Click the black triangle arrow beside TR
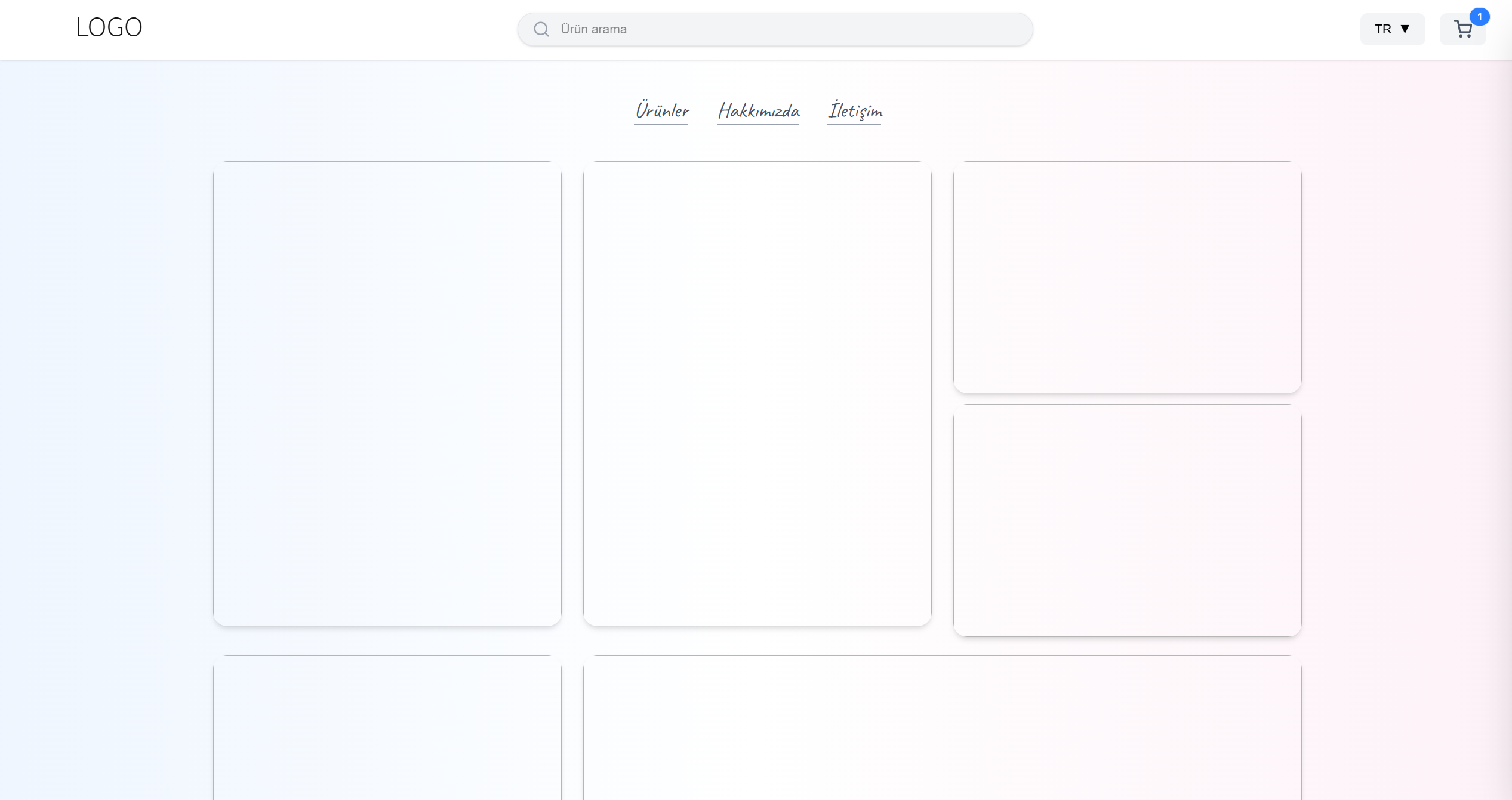 tap(1405, 29)
